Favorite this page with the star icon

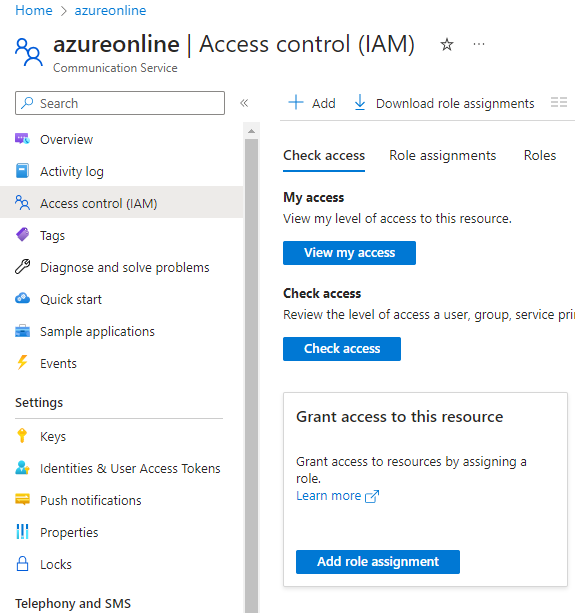coord(447,44)
